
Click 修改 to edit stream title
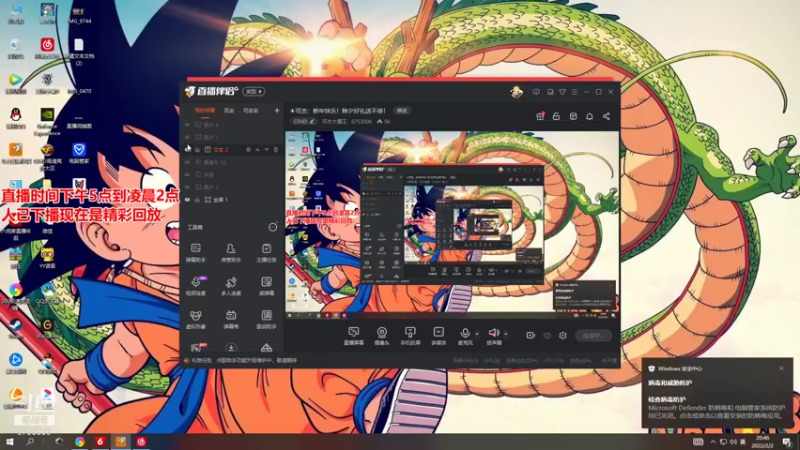pyautogui.click(x=402, y=111)
